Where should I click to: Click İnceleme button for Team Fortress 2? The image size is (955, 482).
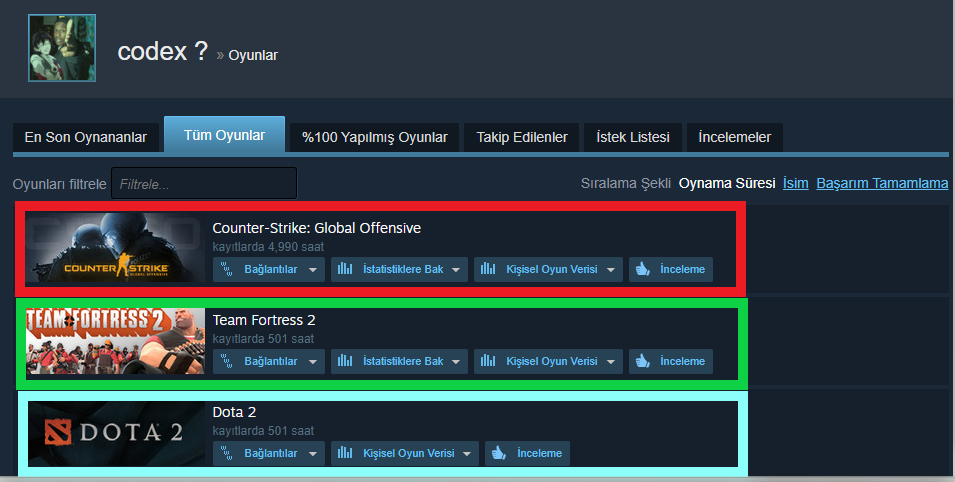pyautogui.click(x=671, y=361)
